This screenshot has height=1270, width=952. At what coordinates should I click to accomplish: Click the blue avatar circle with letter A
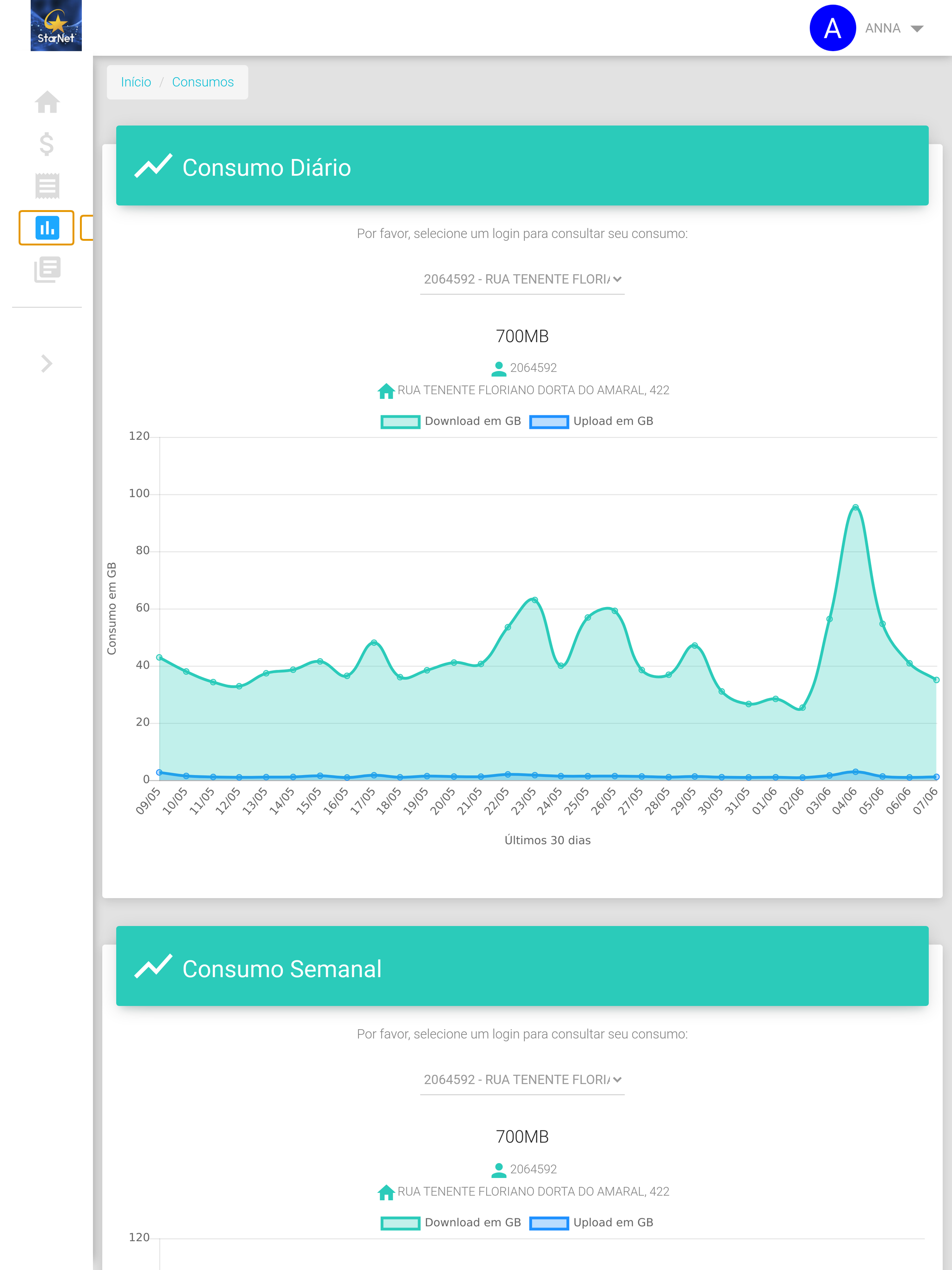click(x=832, y=28)
